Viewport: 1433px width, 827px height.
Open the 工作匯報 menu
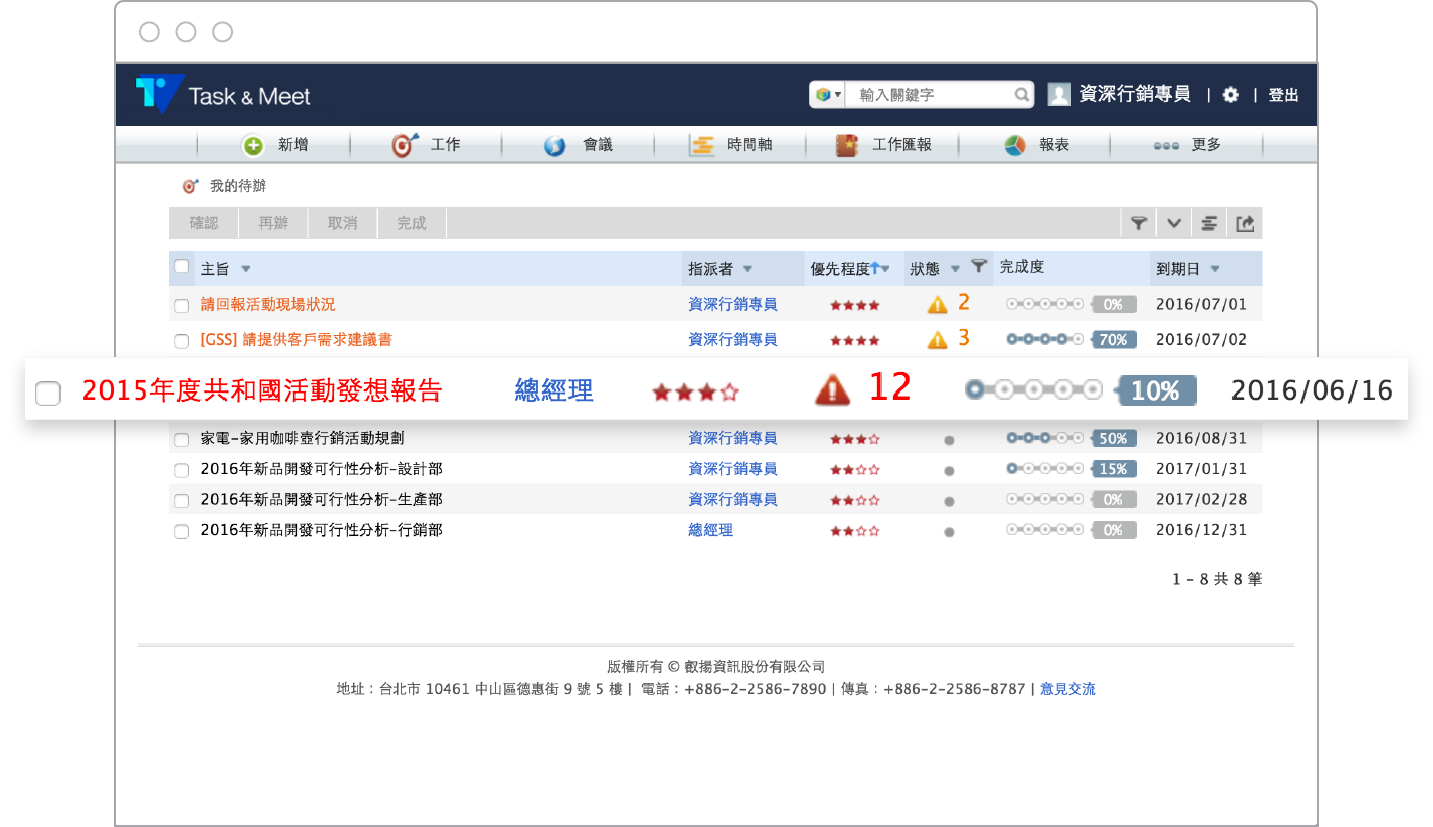(x=883, y=145)
